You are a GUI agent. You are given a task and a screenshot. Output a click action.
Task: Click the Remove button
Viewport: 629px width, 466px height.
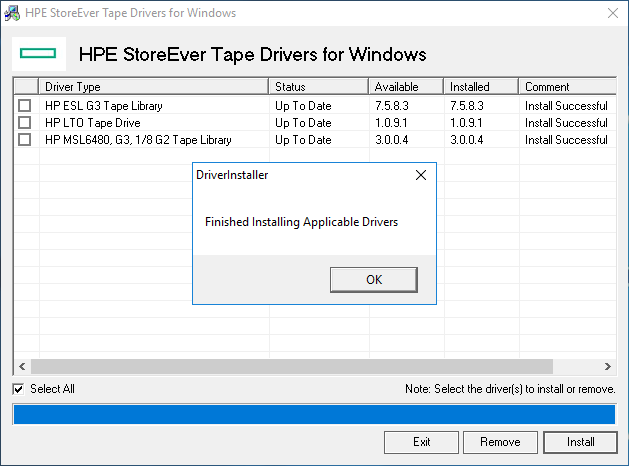click(x=499, y=442)
